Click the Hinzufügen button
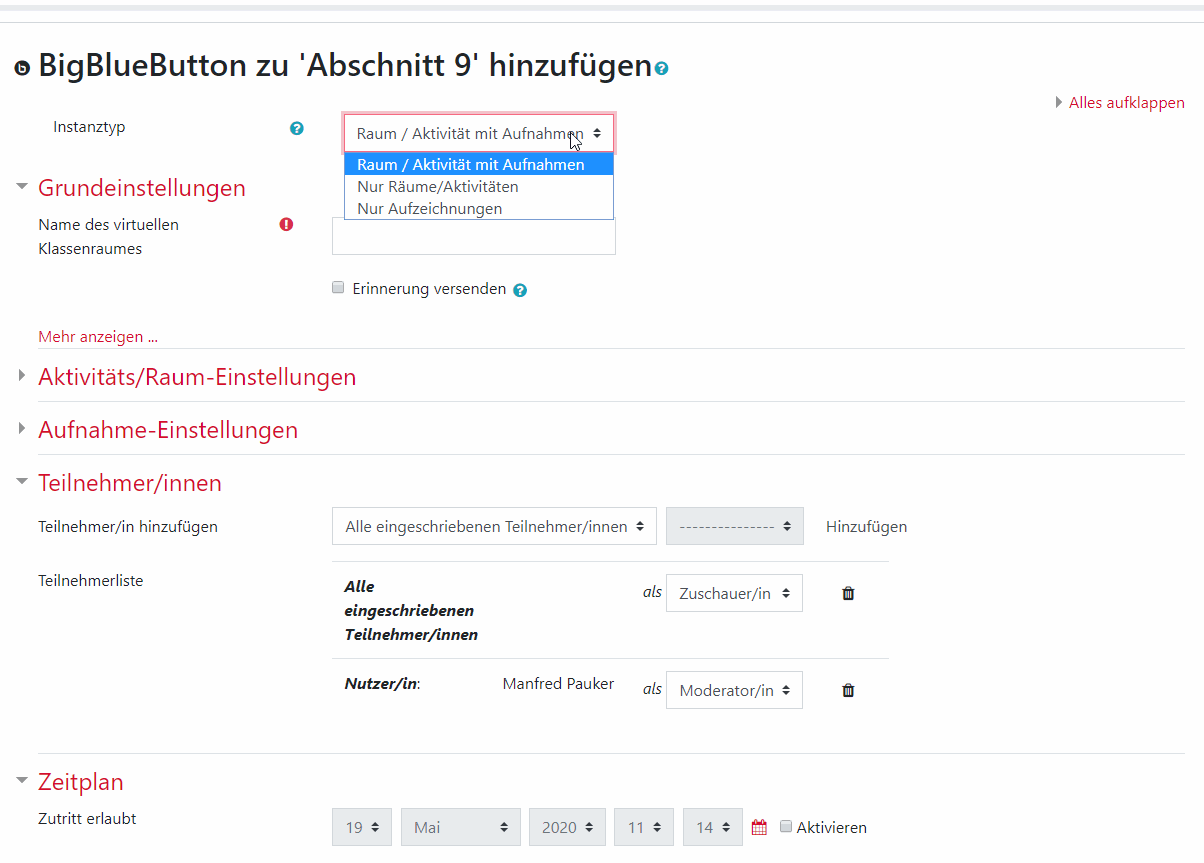 (866, 526)
